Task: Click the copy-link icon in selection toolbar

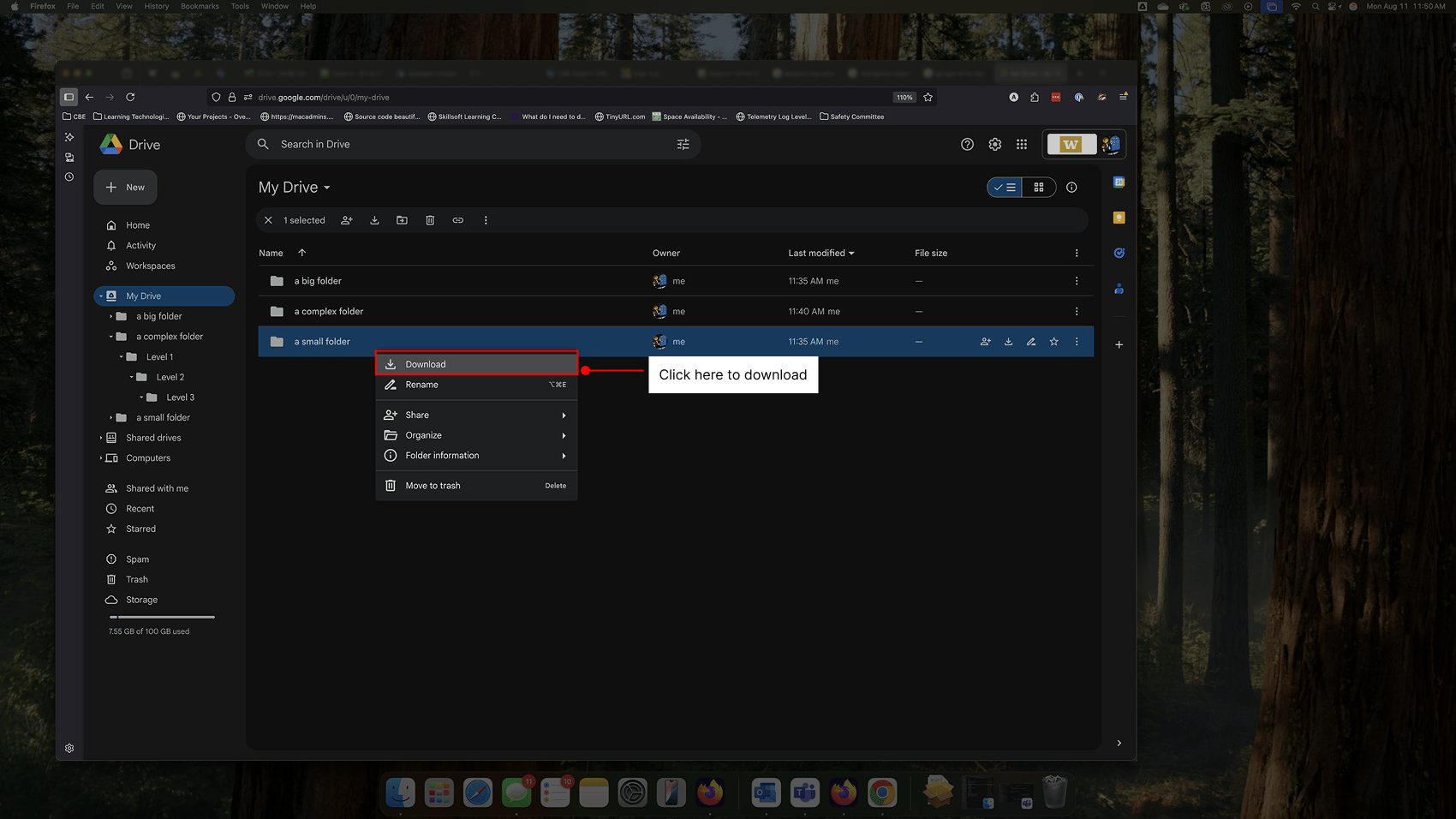Action: [458, 220]
